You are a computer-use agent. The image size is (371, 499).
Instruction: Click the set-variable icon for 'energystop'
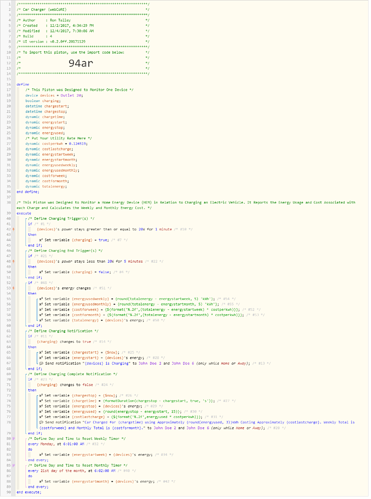[x=41, y=406]
